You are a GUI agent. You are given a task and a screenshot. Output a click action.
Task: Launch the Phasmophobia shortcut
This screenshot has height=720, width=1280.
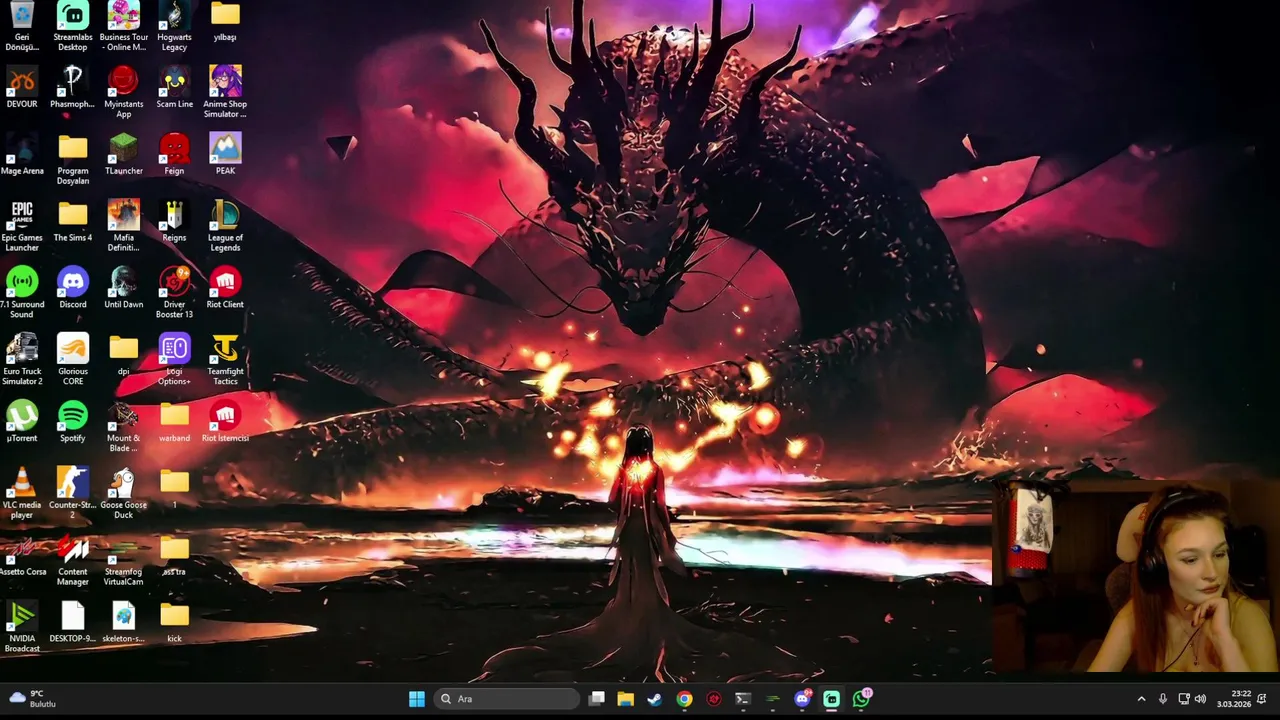tap(73, 88)
